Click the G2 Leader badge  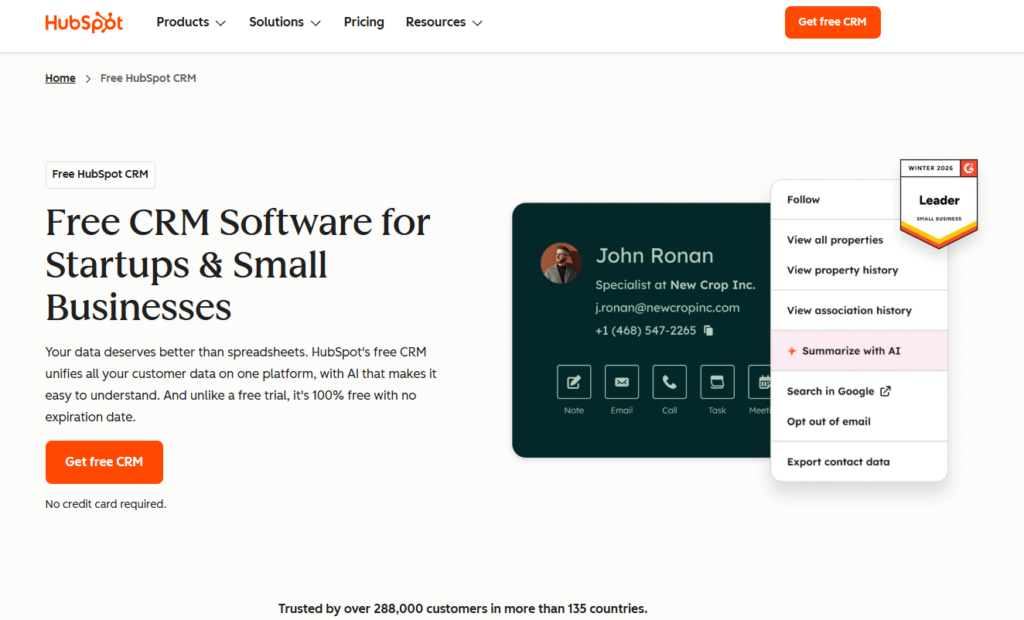[x=938, y=204]
